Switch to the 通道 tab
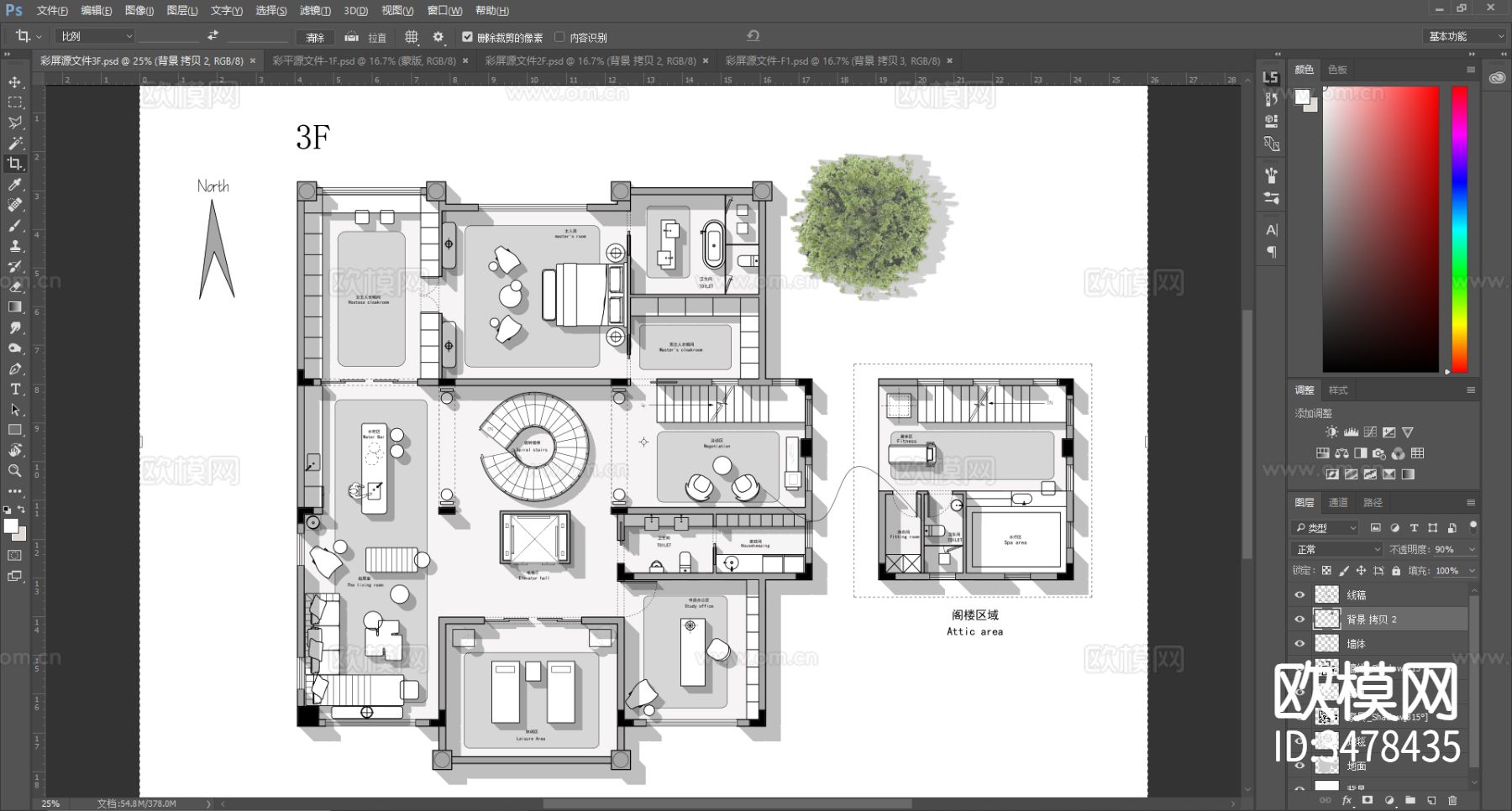 [x=1338, y=502]
